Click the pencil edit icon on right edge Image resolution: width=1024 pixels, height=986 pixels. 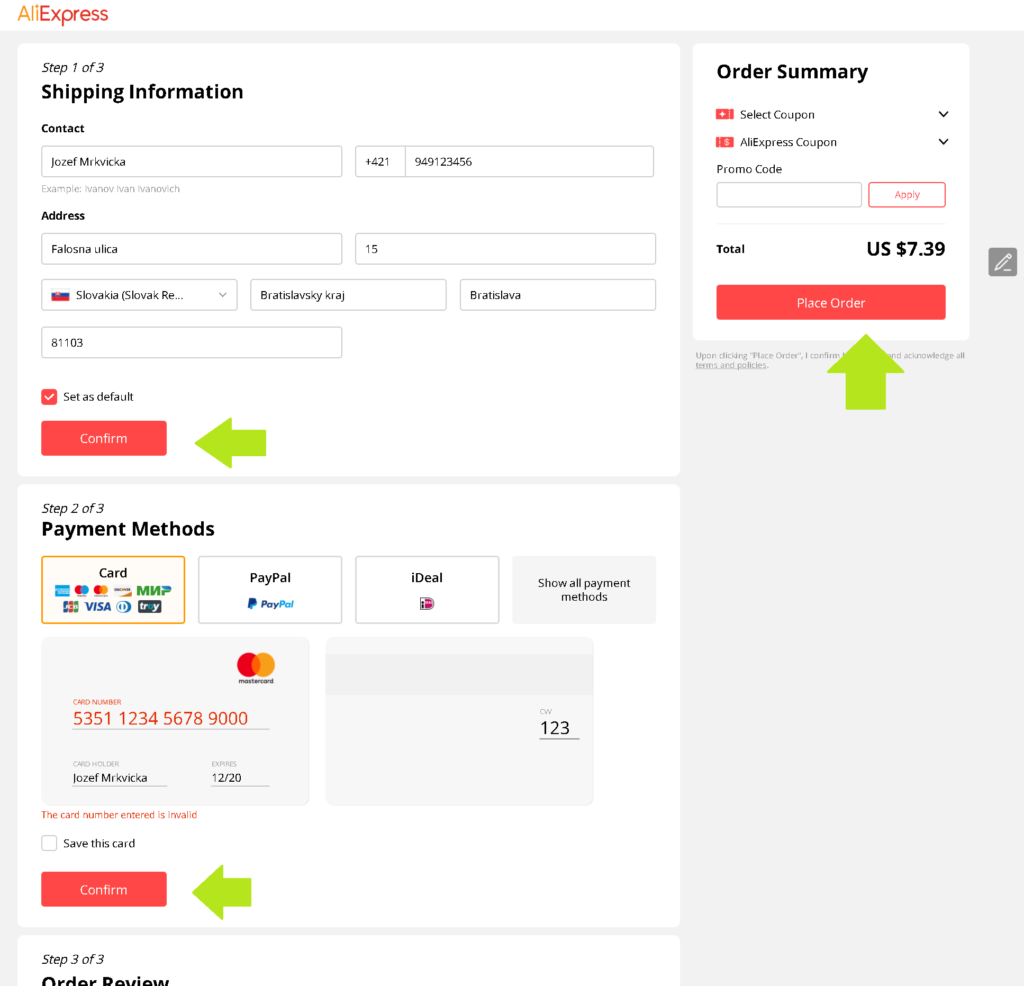pyautogui.click(x=1002, y=262)
